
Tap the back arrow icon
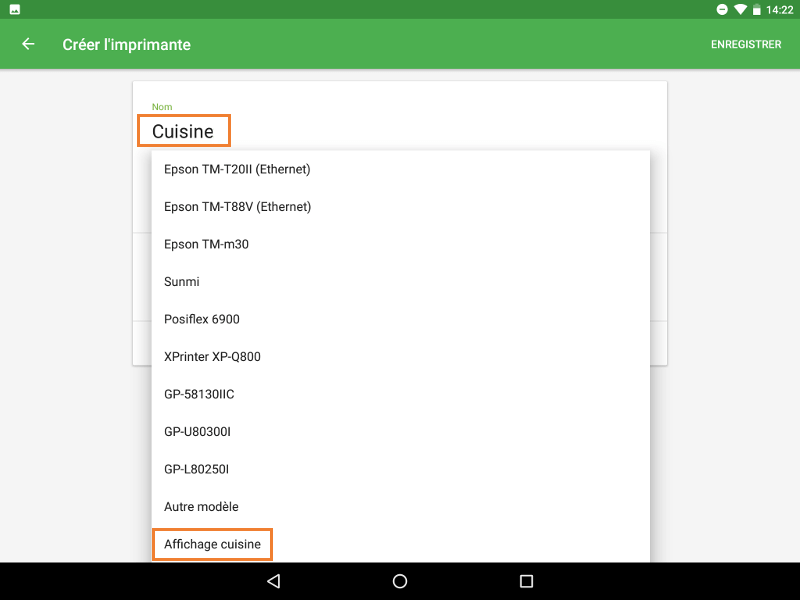coord(28,44)
